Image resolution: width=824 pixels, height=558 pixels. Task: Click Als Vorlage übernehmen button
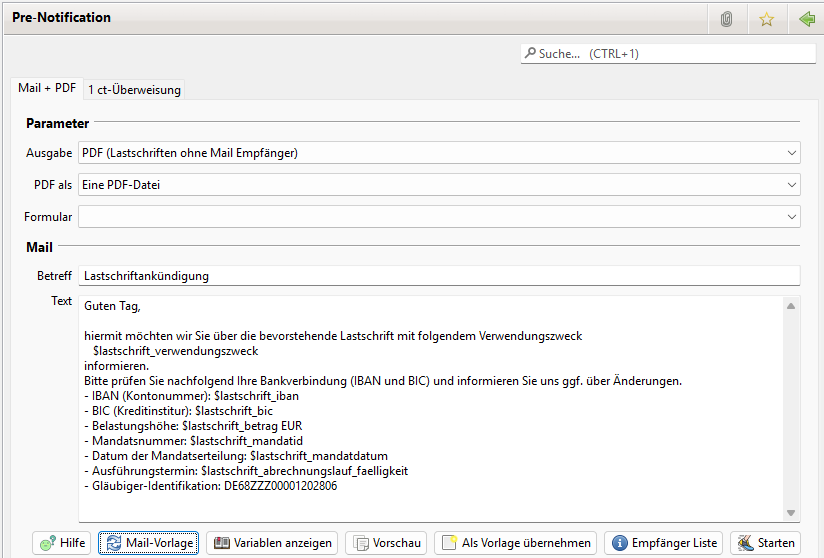(515, 543)
